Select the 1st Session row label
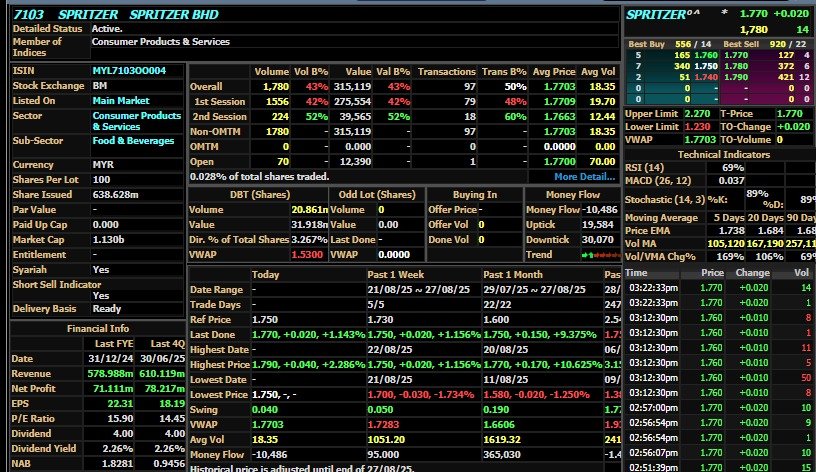Image resolution: width=816 pixels, height=472 pixels. pos(219,102)
